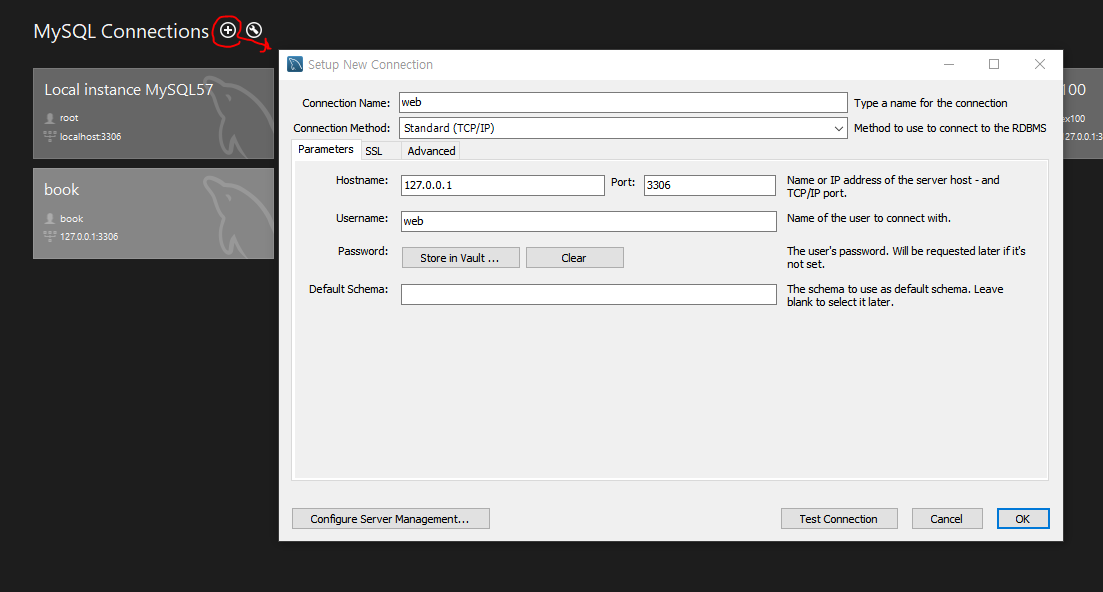Click the Workbench icon in dialog title bar
Viewport: 1103px width, 592px height.
(x=295, y=64)
